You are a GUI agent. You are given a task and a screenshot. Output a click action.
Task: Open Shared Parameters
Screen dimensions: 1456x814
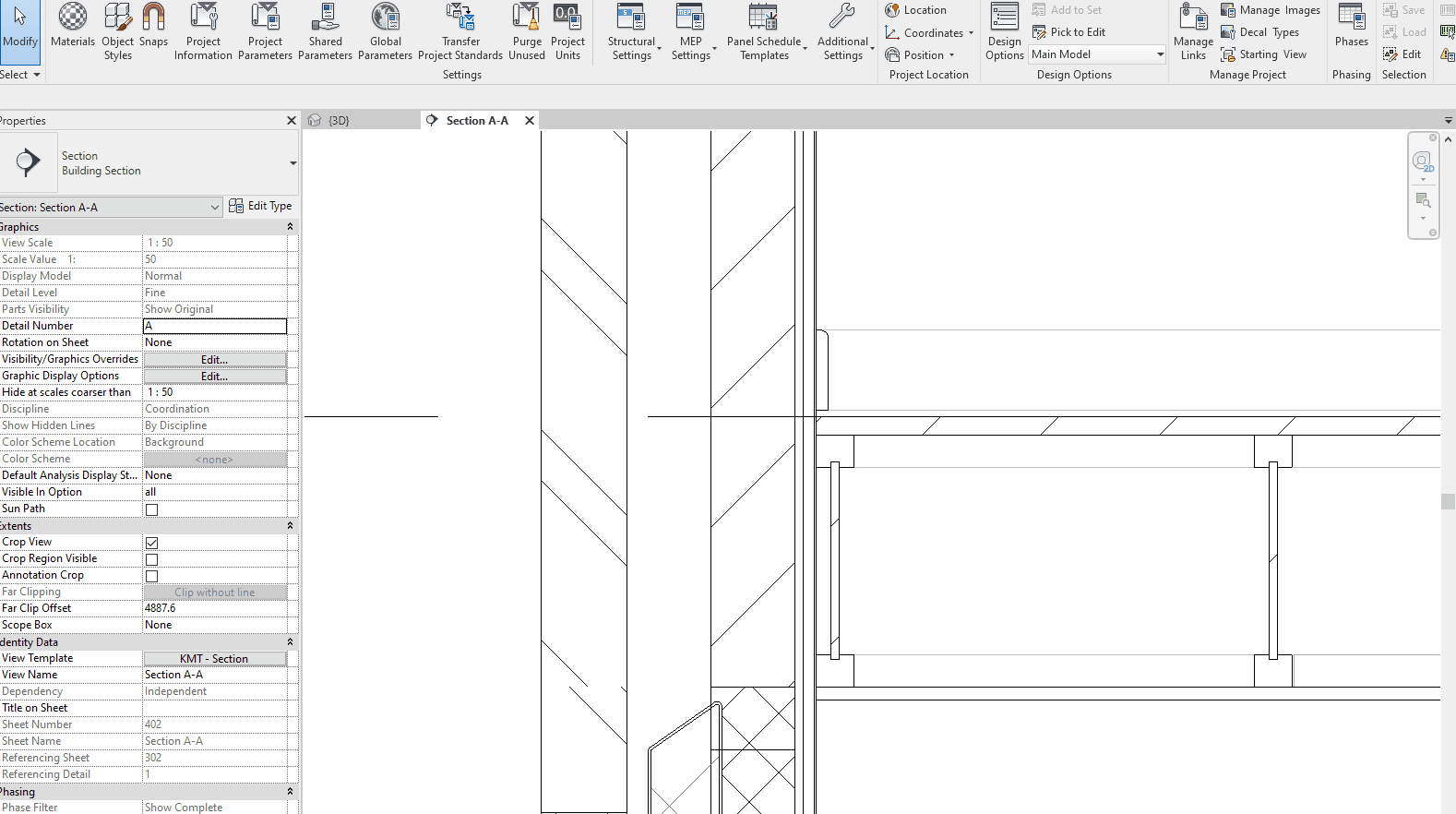point(325,31)
